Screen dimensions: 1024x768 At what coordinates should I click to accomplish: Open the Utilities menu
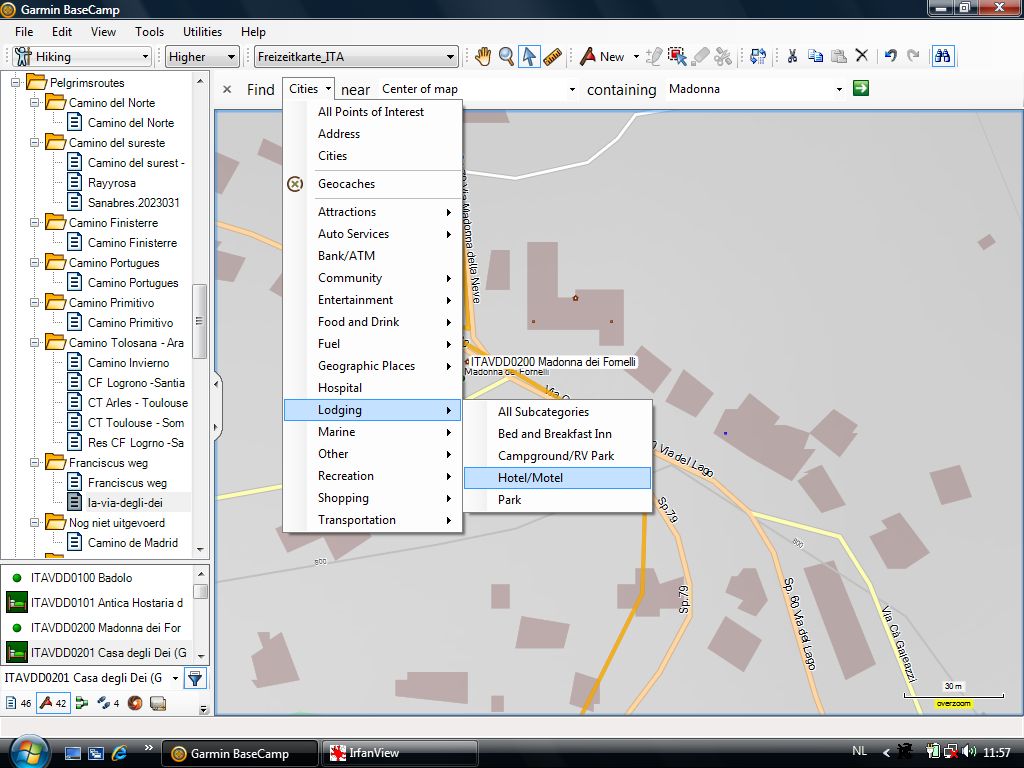tap(203, 32)
